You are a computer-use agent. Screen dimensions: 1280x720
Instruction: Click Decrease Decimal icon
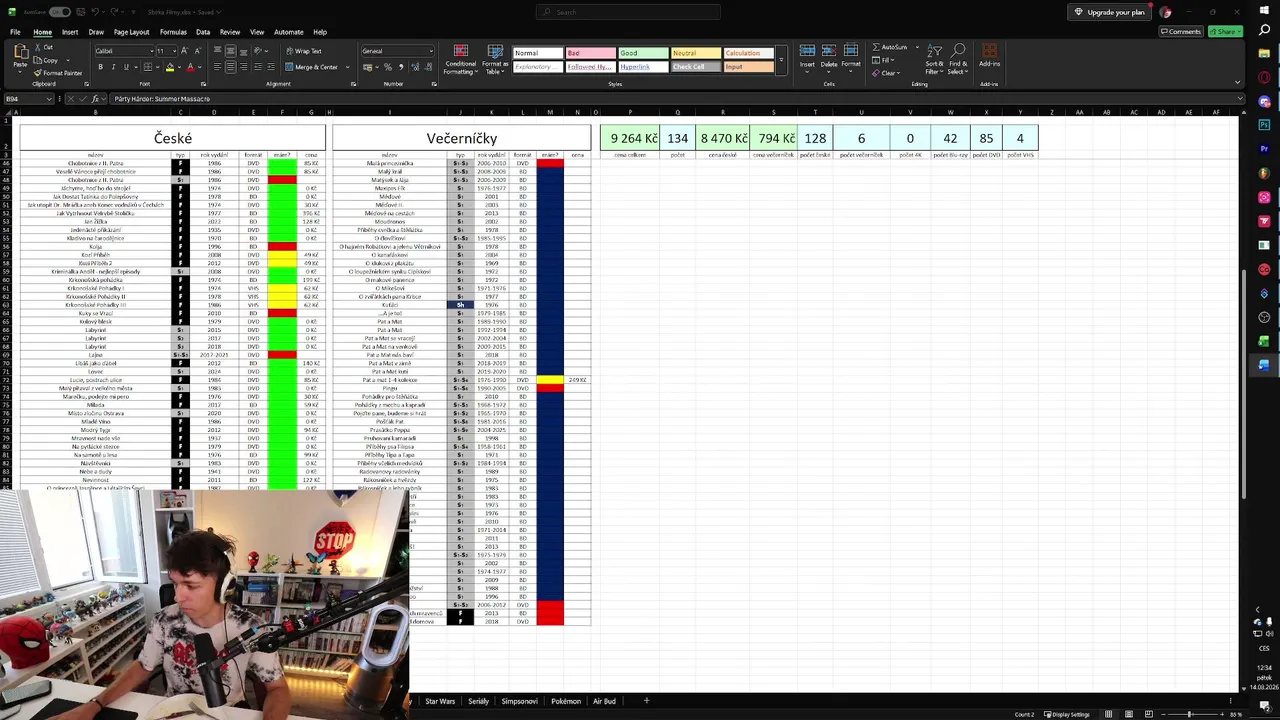click(428, 67)
